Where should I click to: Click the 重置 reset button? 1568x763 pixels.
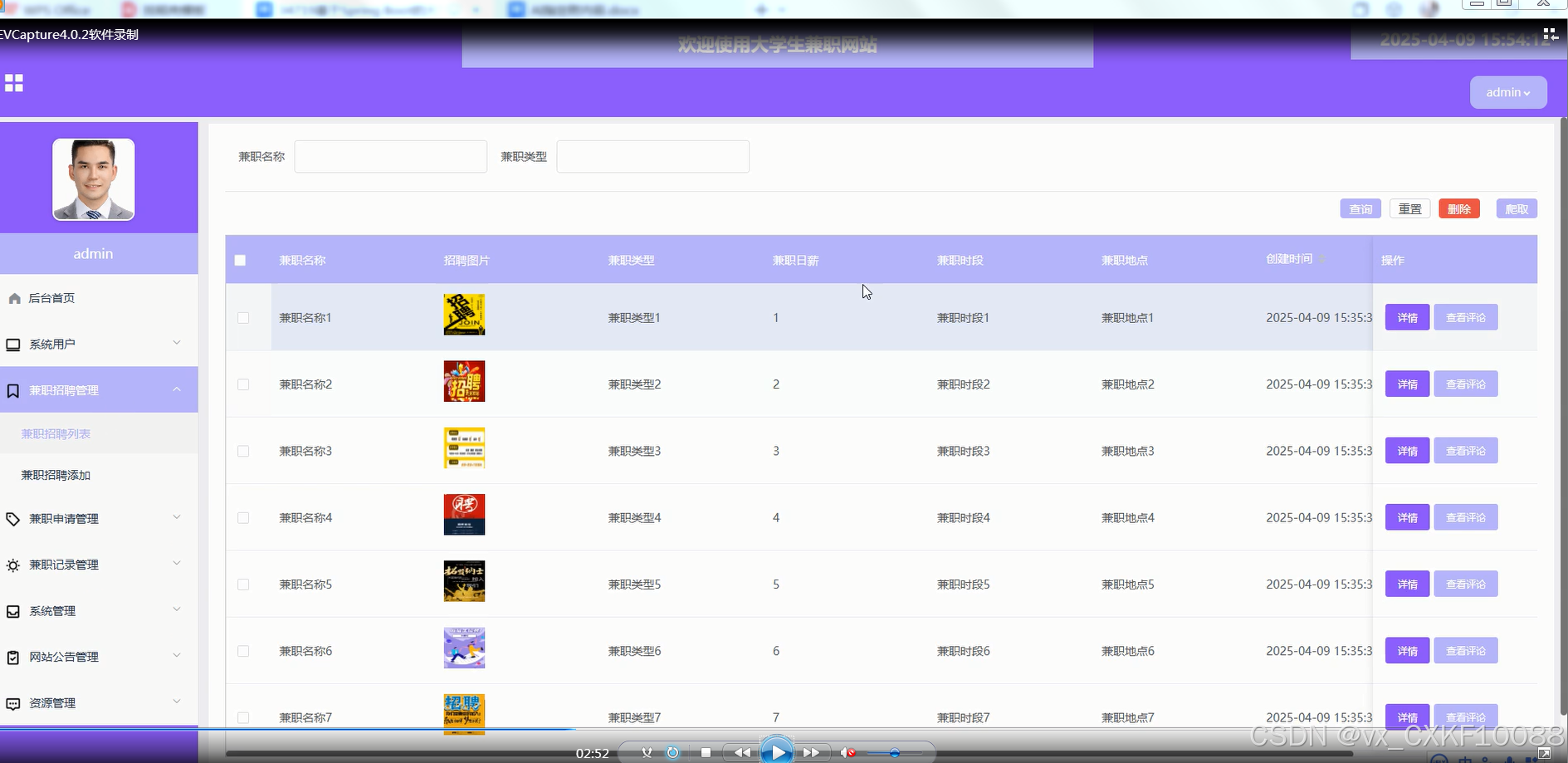(x=1410, y=209)
